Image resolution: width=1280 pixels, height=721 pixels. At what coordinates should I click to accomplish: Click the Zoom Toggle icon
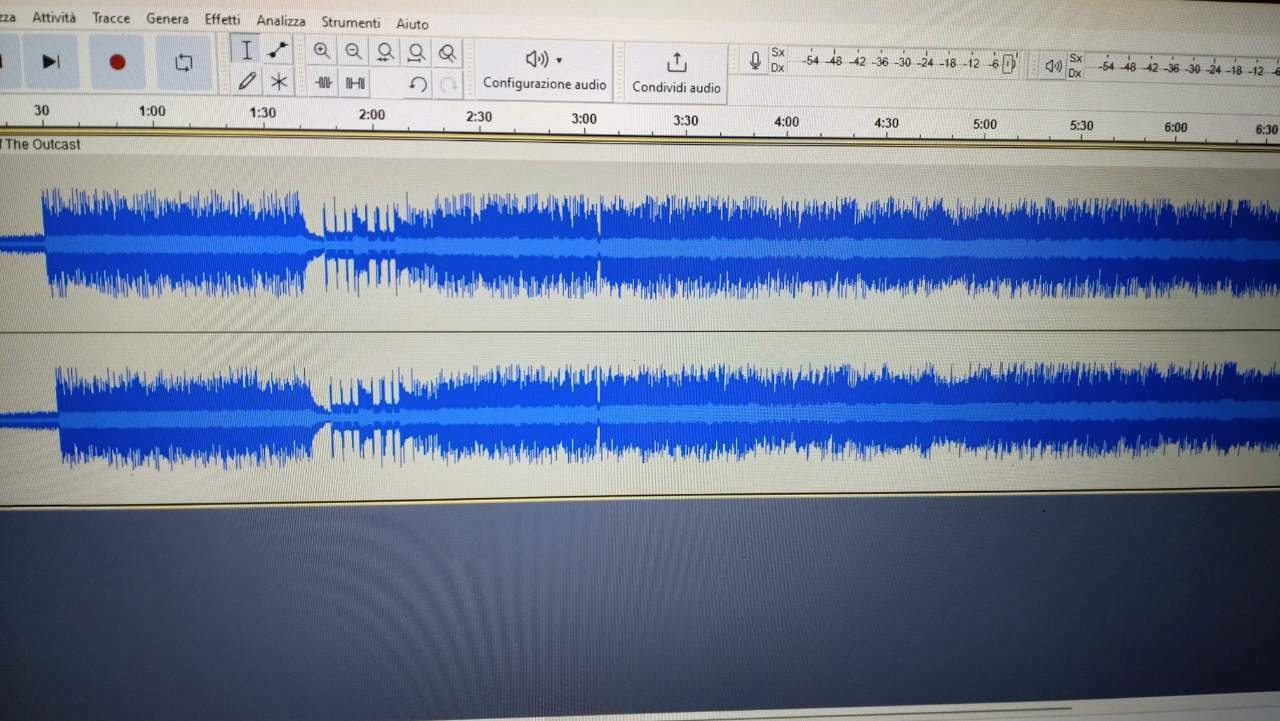click(x=448, y=53)
